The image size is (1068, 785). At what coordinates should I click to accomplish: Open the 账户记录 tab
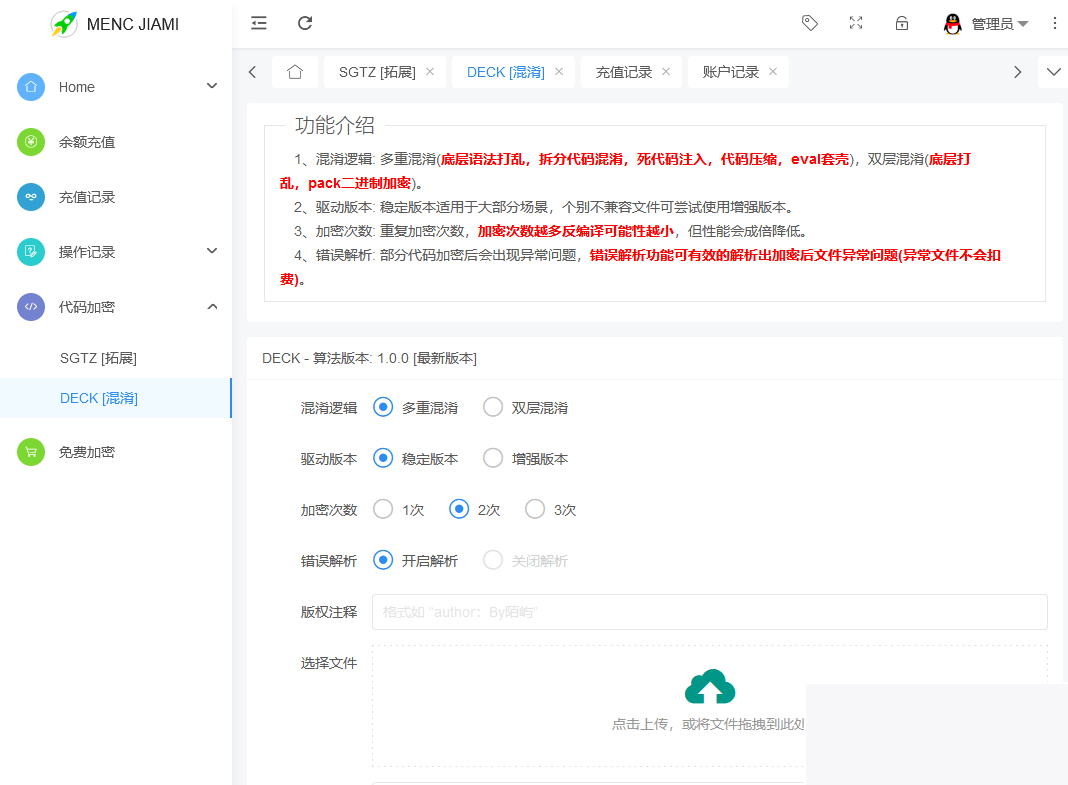[x=730, y=71]
